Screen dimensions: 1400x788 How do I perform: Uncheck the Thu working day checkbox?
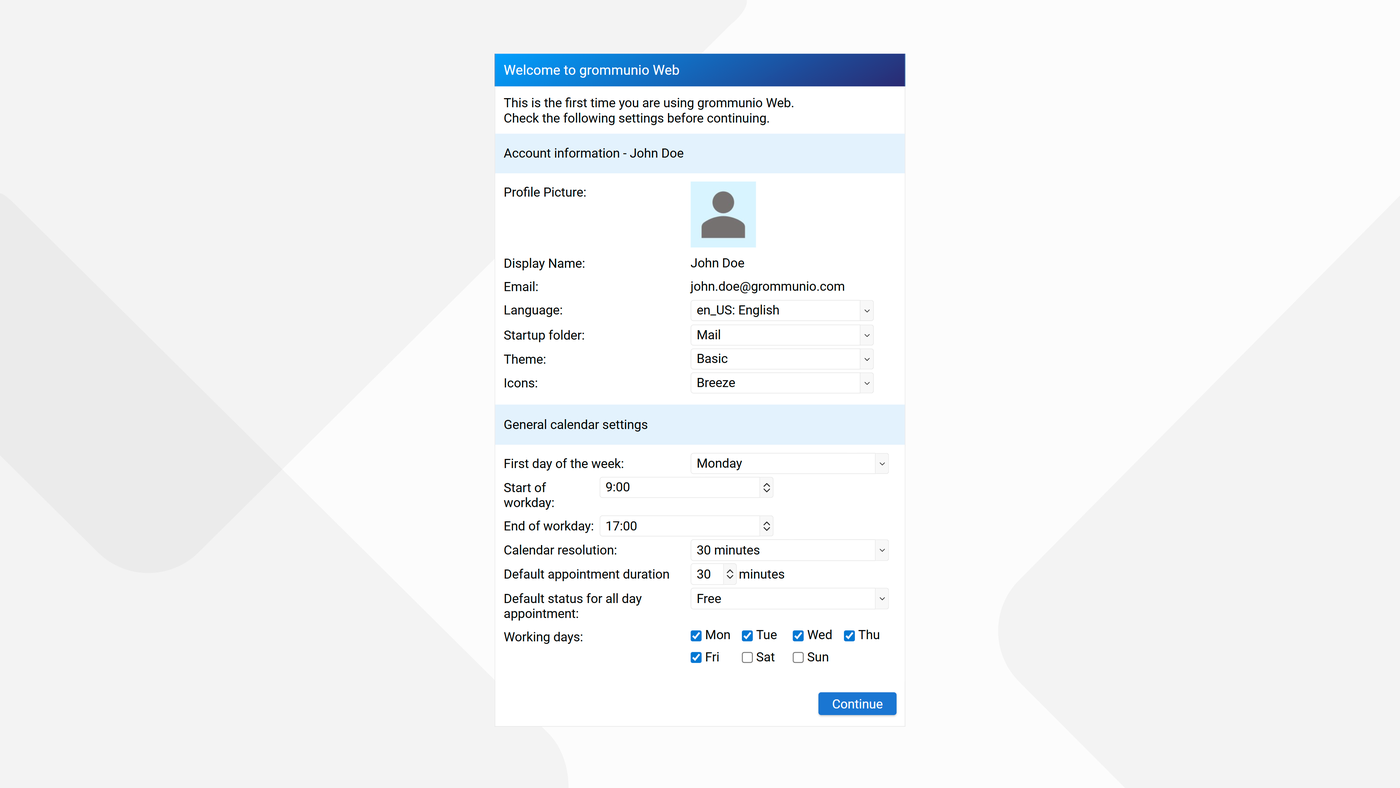tap(849, 636)
